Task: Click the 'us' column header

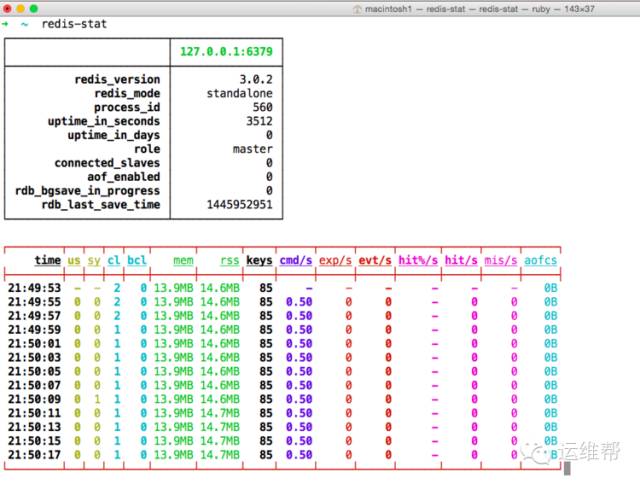Action: tap(74, 260)
